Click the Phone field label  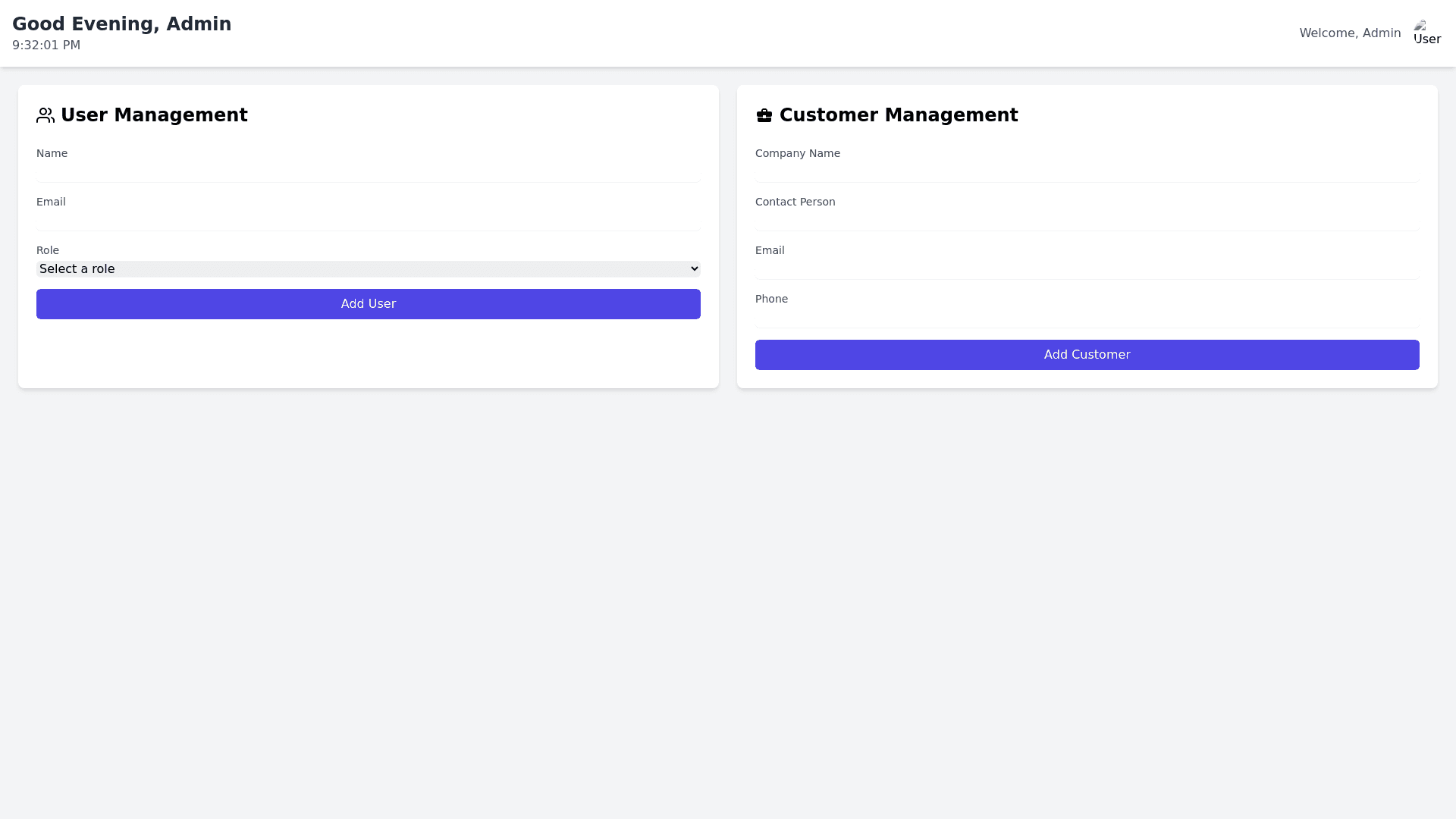(771, 299)
